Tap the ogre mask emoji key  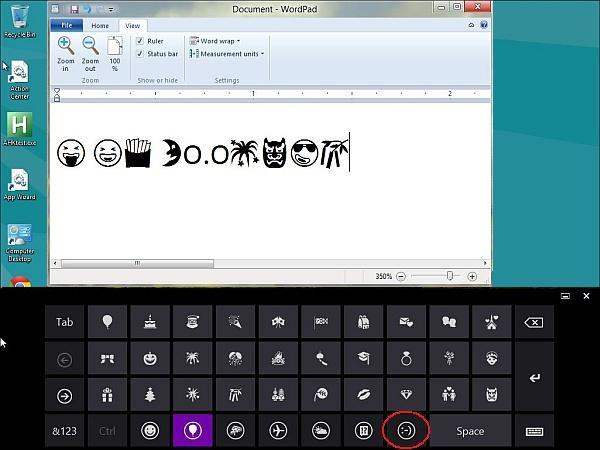pyautogui.click(x=492, y=395)
